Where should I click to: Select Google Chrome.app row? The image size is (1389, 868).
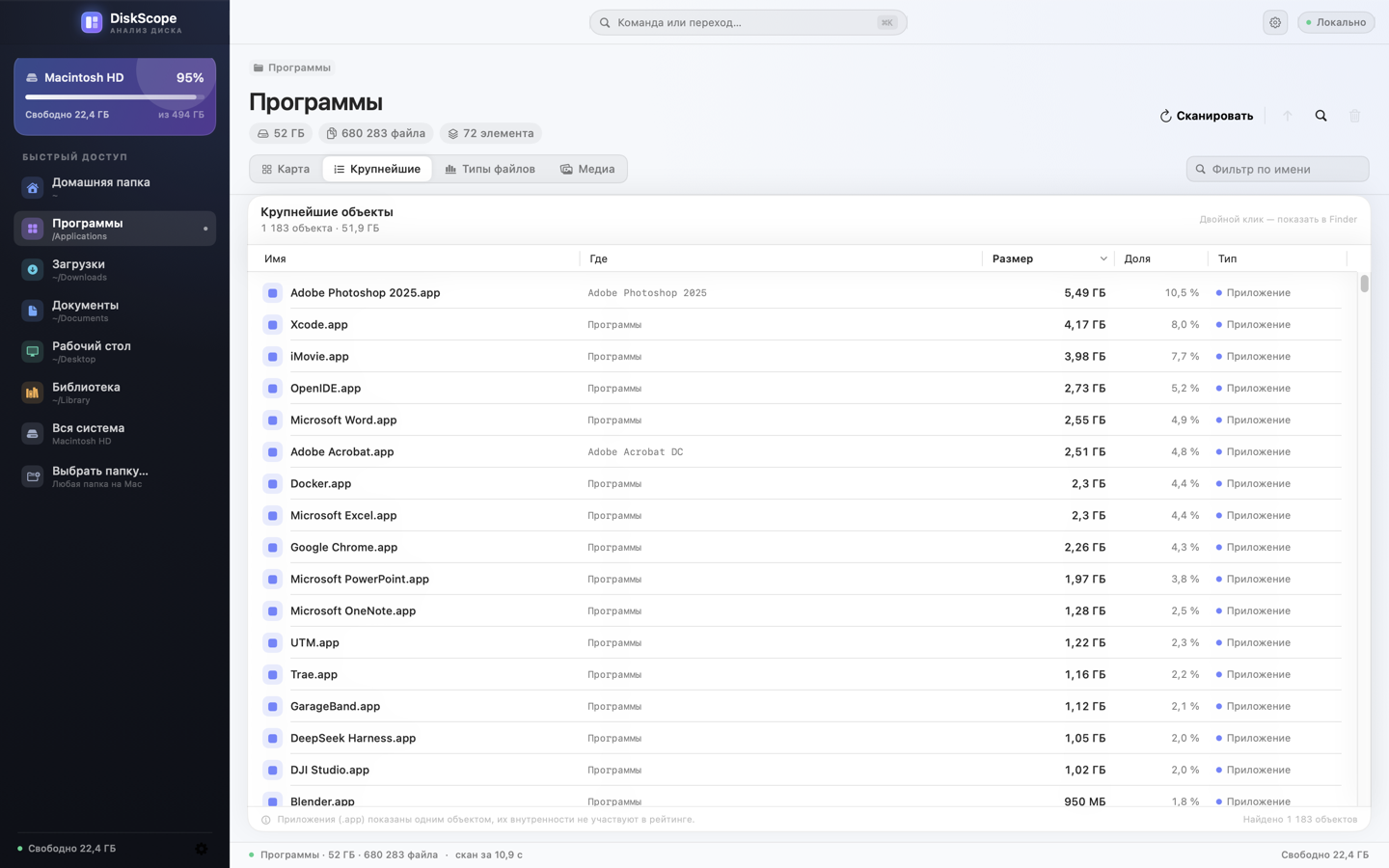tap(802, 547)
